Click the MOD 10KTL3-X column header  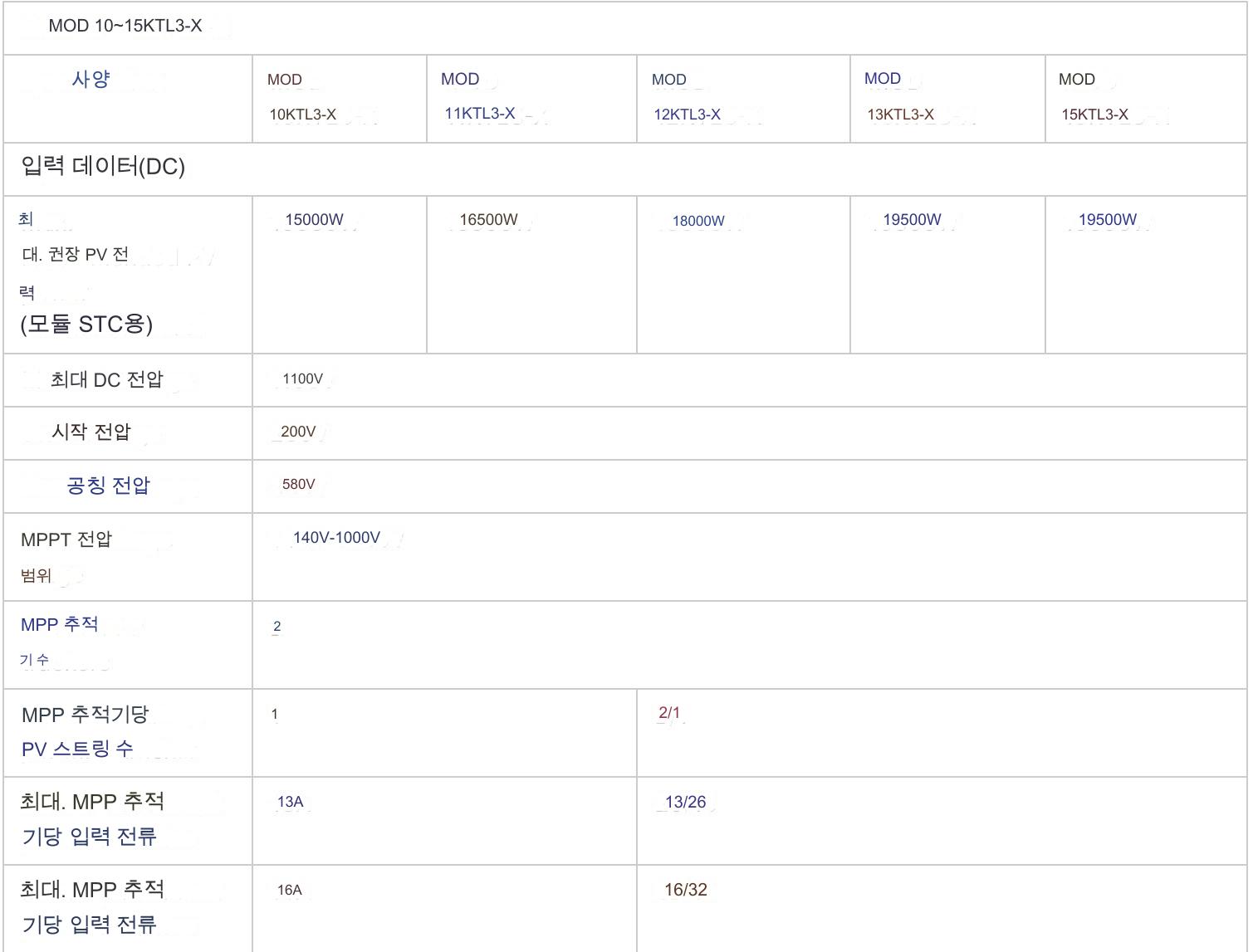[x=302, y=97]
